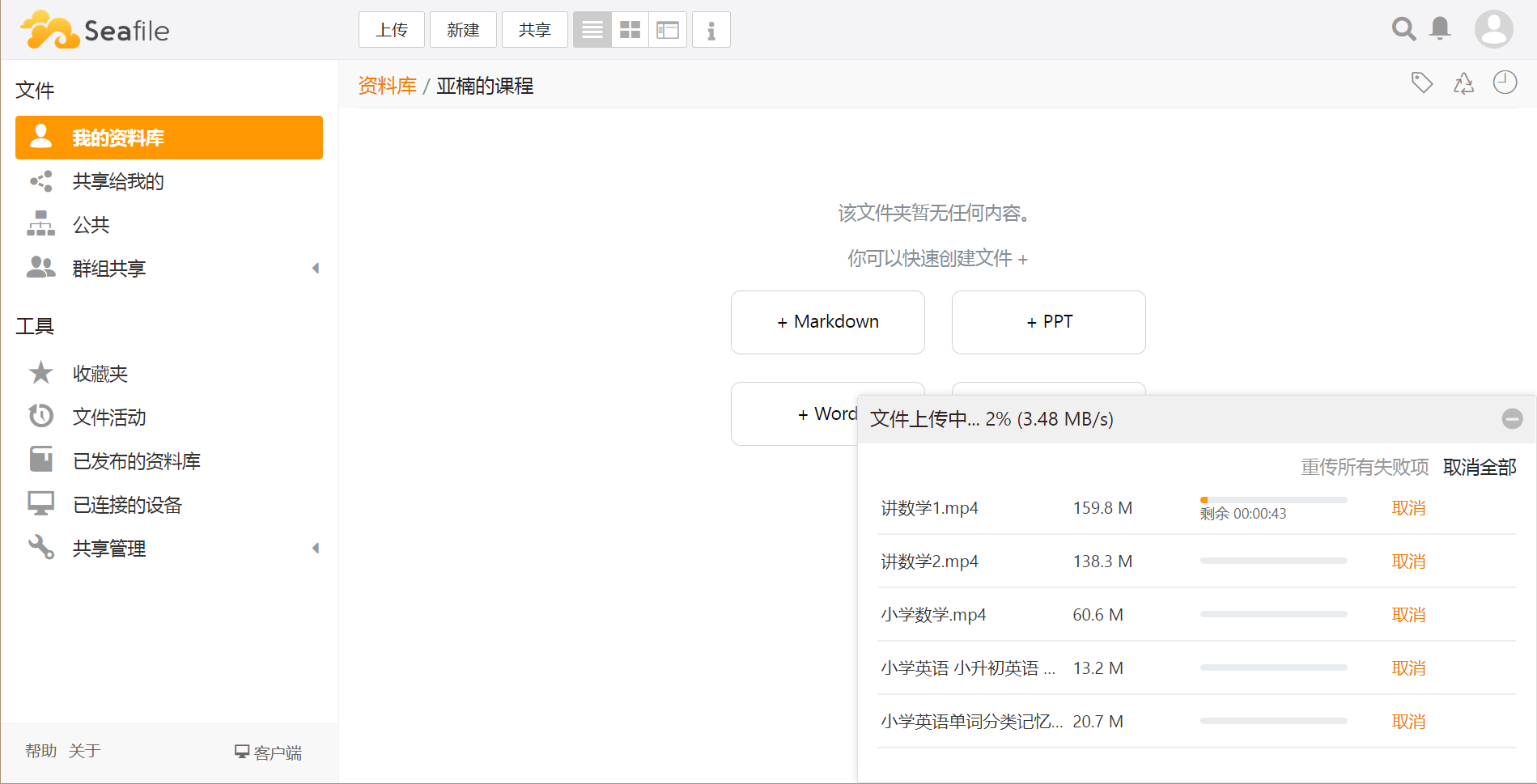1537x784 pixels.
Task: Open the 新建 dropdown menu
Action: click(463, 30)
